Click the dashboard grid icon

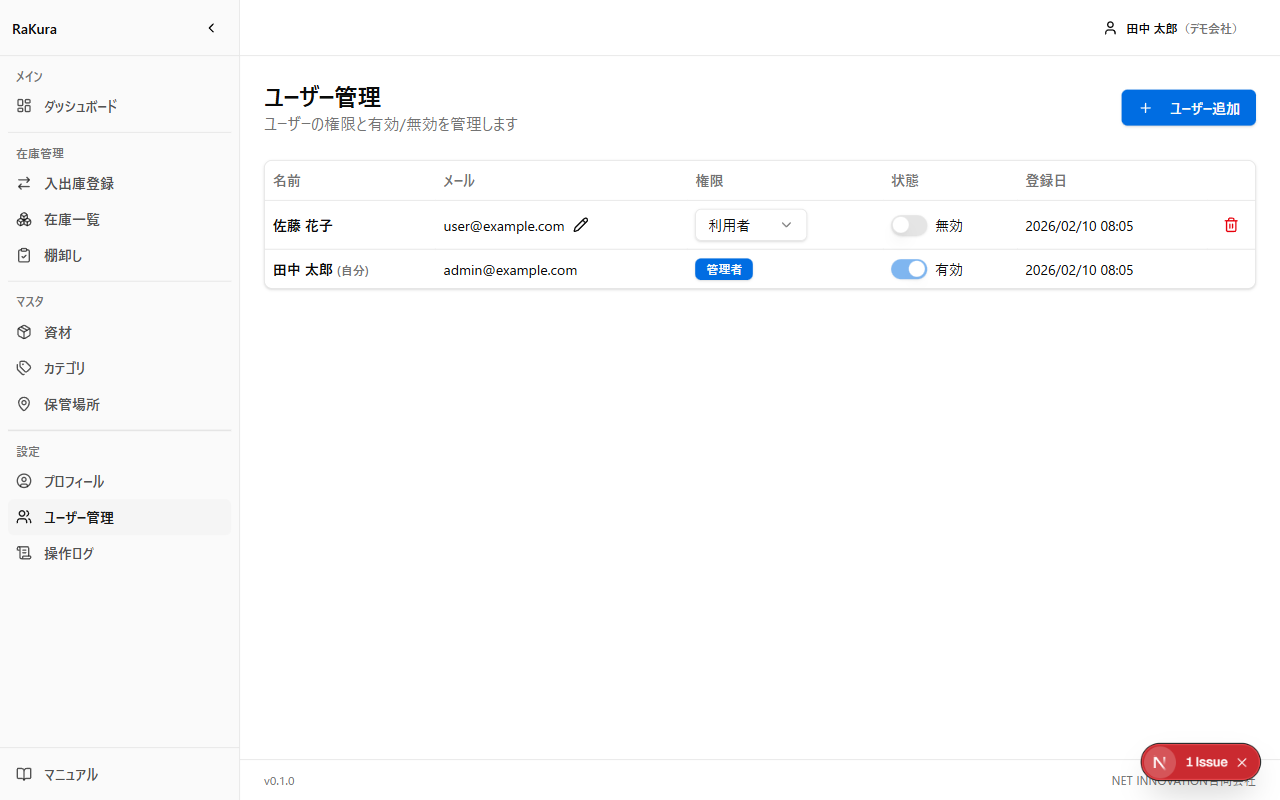pos(24,106)
